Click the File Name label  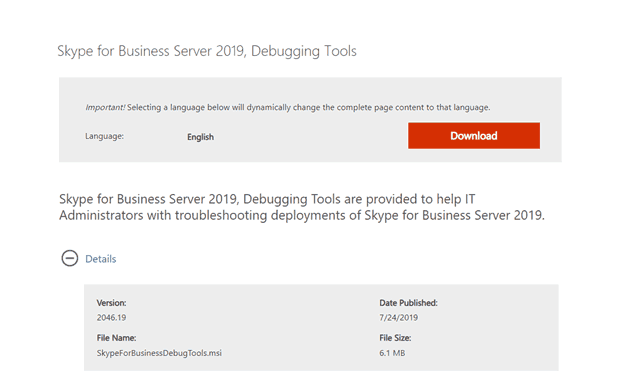[x=116, y=338]
